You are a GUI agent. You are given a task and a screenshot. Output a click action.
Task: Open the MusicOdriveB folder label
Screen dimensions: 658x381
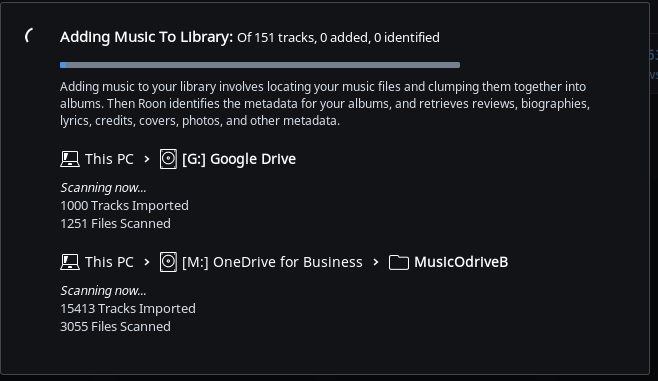click(461, 262)
